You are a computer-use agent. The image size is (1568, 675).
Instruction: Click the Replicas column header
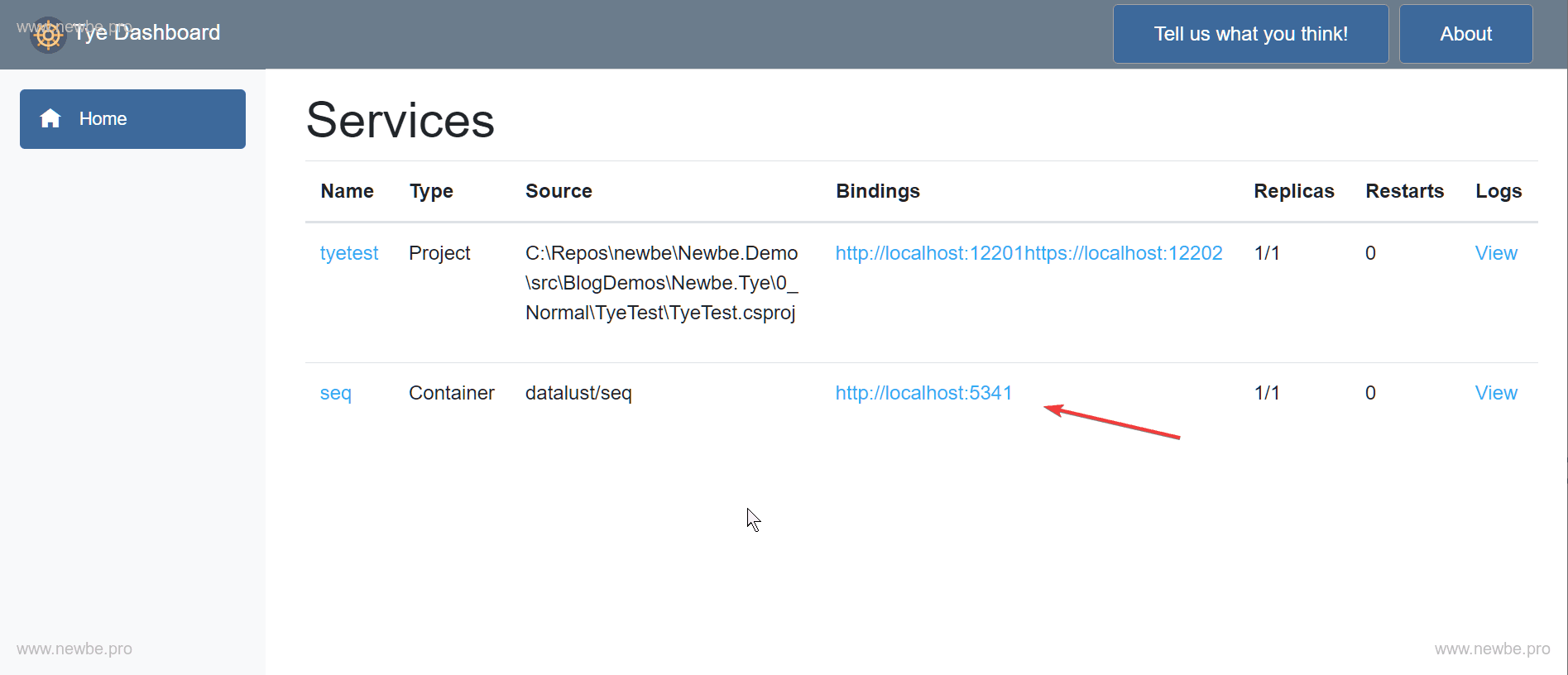[1293, 191]
